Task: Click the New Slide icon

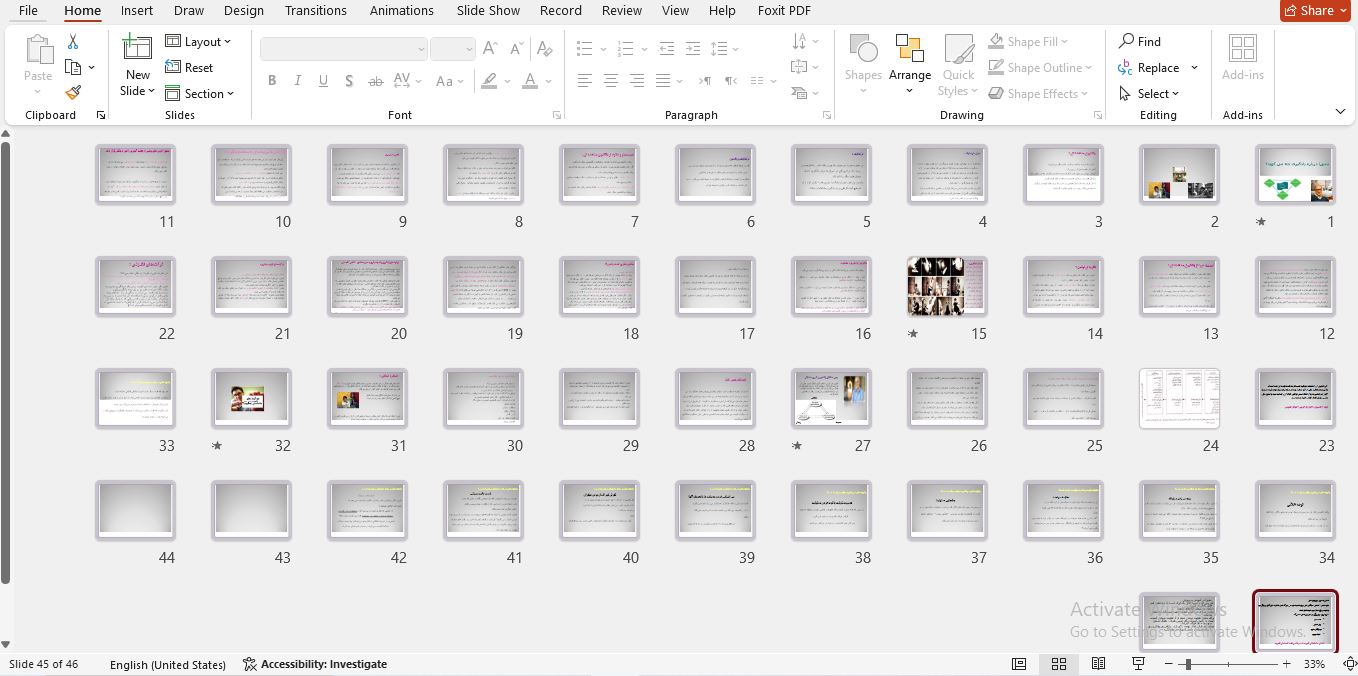Action: pos(137,48)
